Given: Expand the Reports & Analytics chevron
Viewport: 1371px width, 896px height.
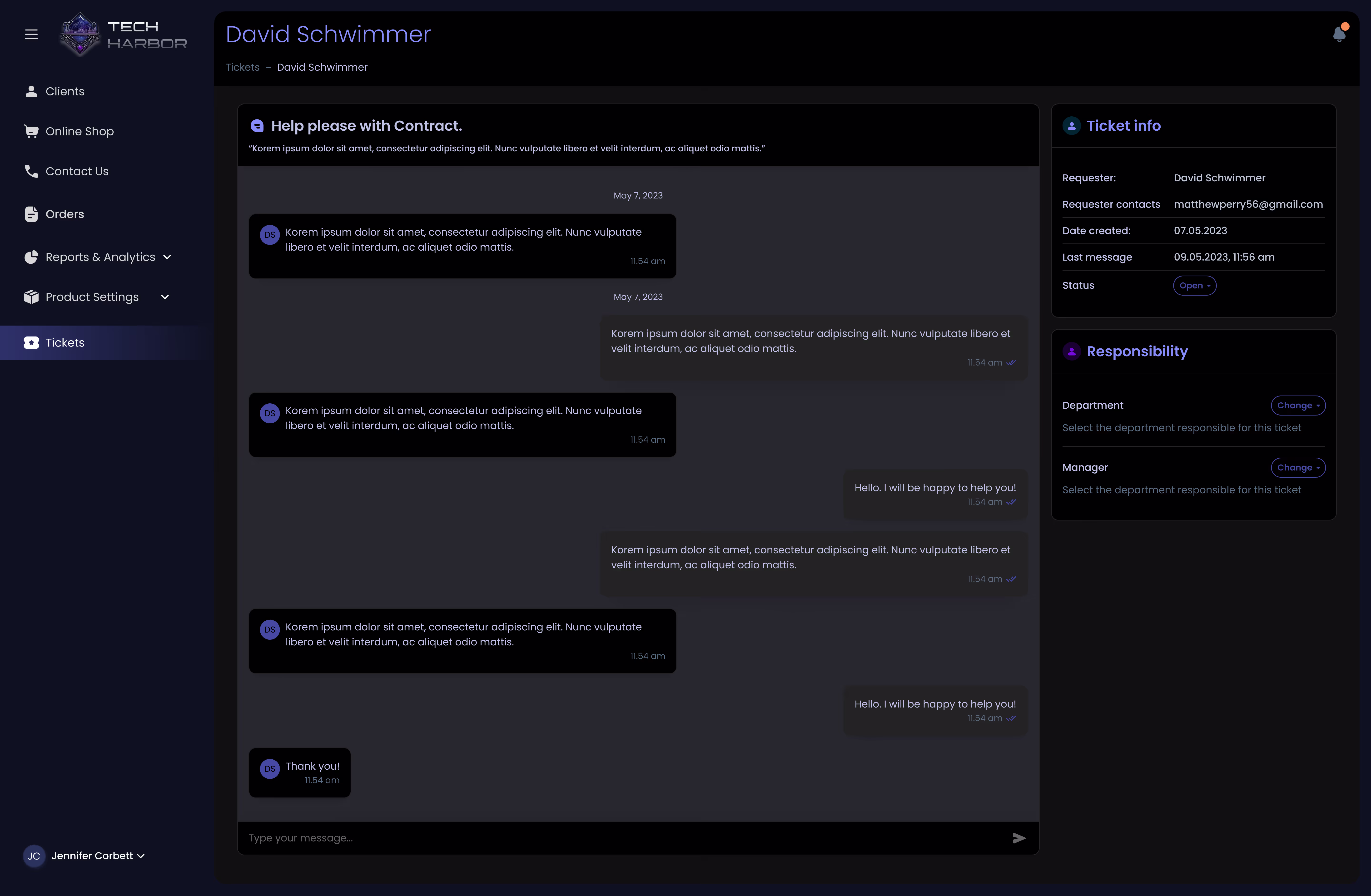Looking at the screenshot, I should point(167,257).
